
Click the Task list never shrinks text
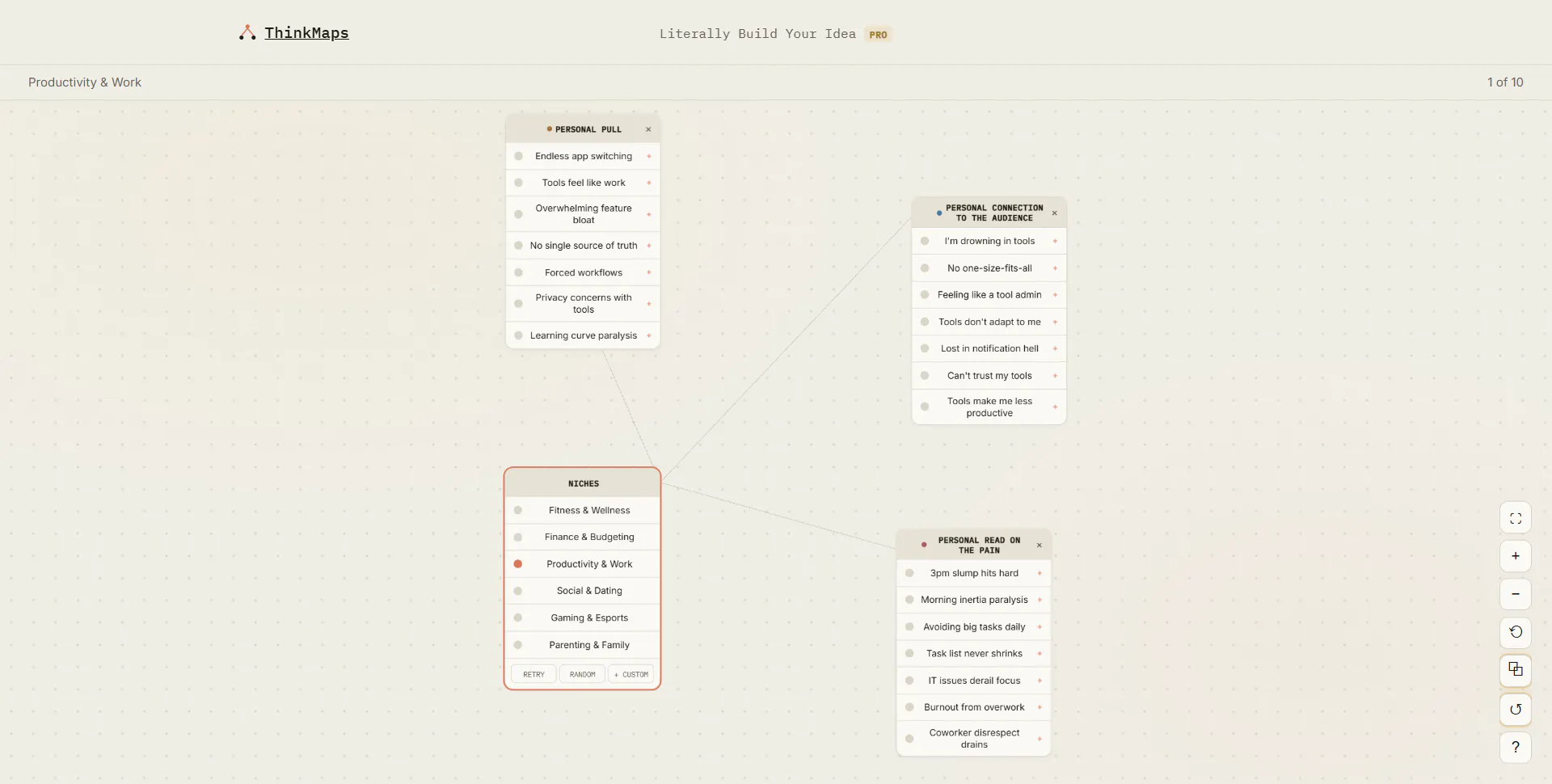(974, 653)
